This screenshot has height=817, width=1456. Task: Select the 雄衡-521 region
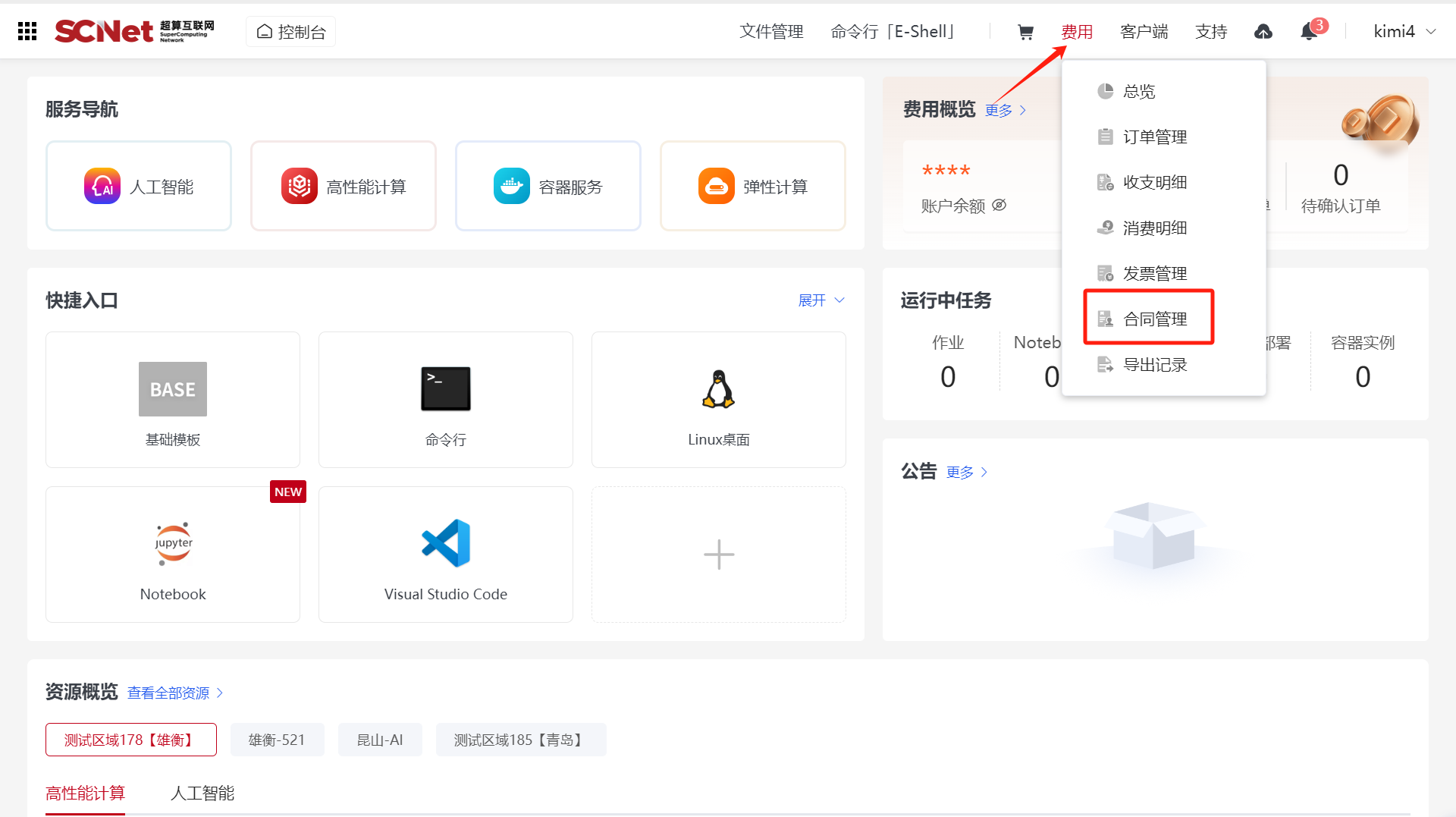coord(277,740)
